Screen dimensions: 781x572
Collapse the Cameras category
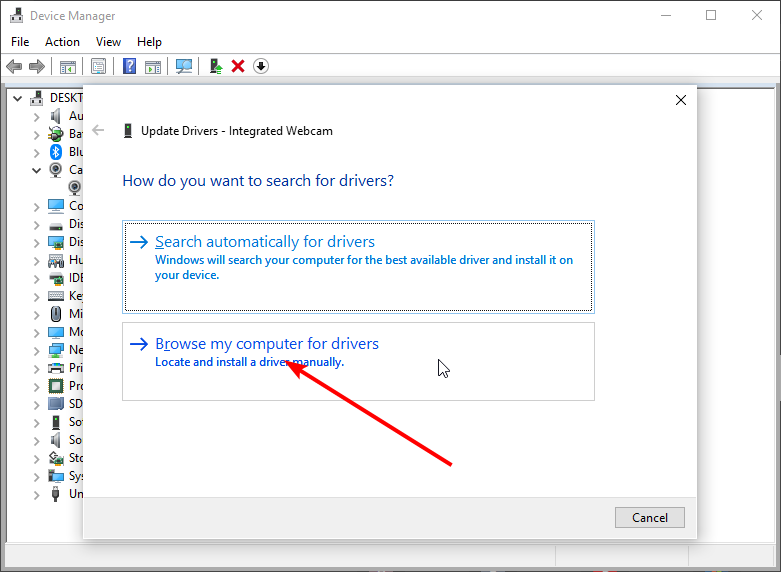(x=37, y=170)
